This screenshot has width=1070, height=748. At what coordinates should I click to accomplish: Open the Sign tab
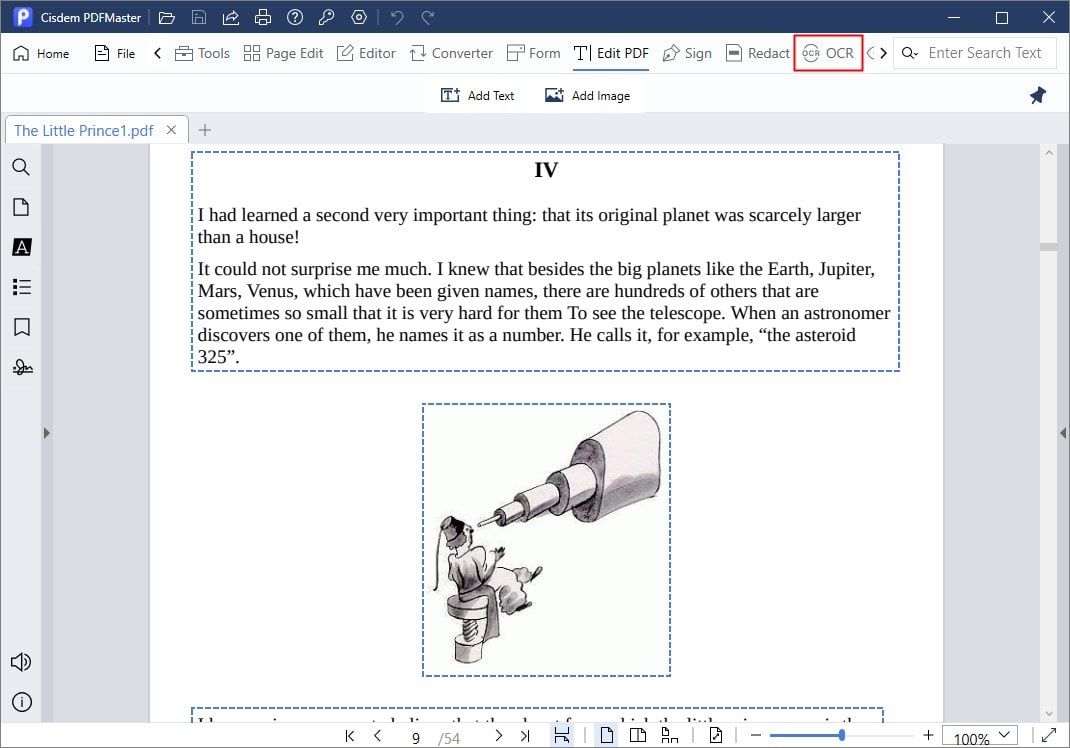pyautogui.click(x=687, y=53)
